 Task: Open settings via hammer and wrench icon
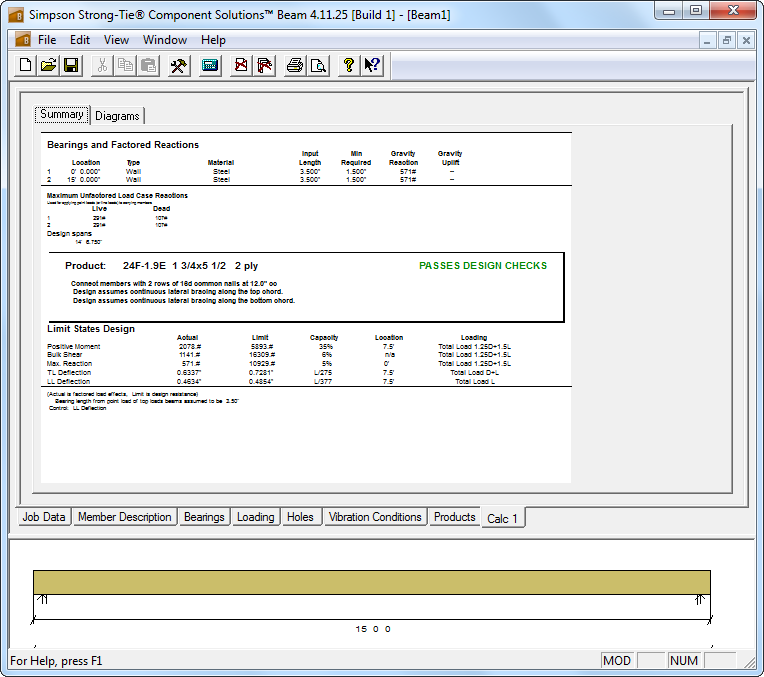click(179, 65)
